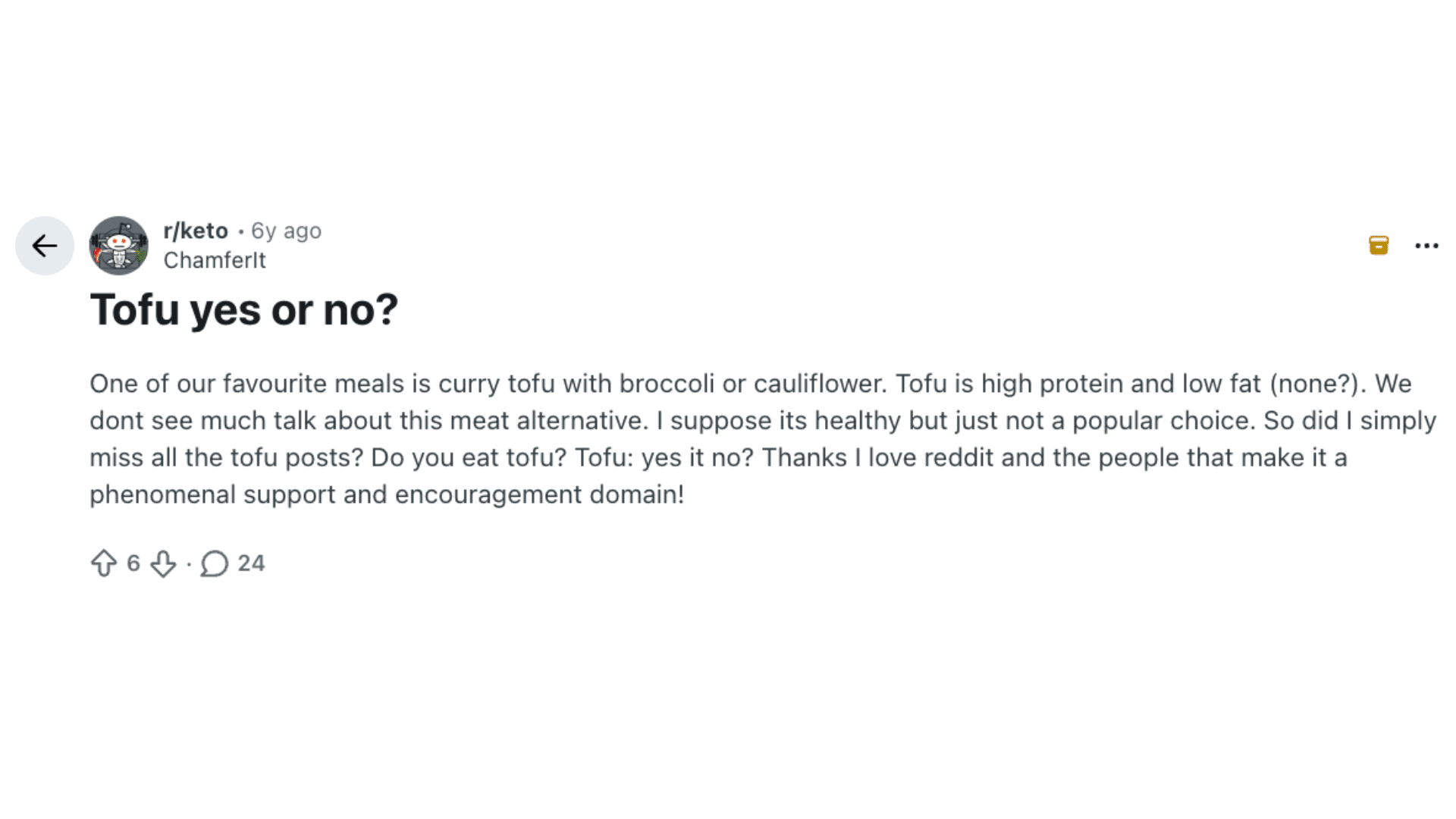Select the upvote arrow next to the score
Screen dimensions: 1456x819
pos(105,563)
